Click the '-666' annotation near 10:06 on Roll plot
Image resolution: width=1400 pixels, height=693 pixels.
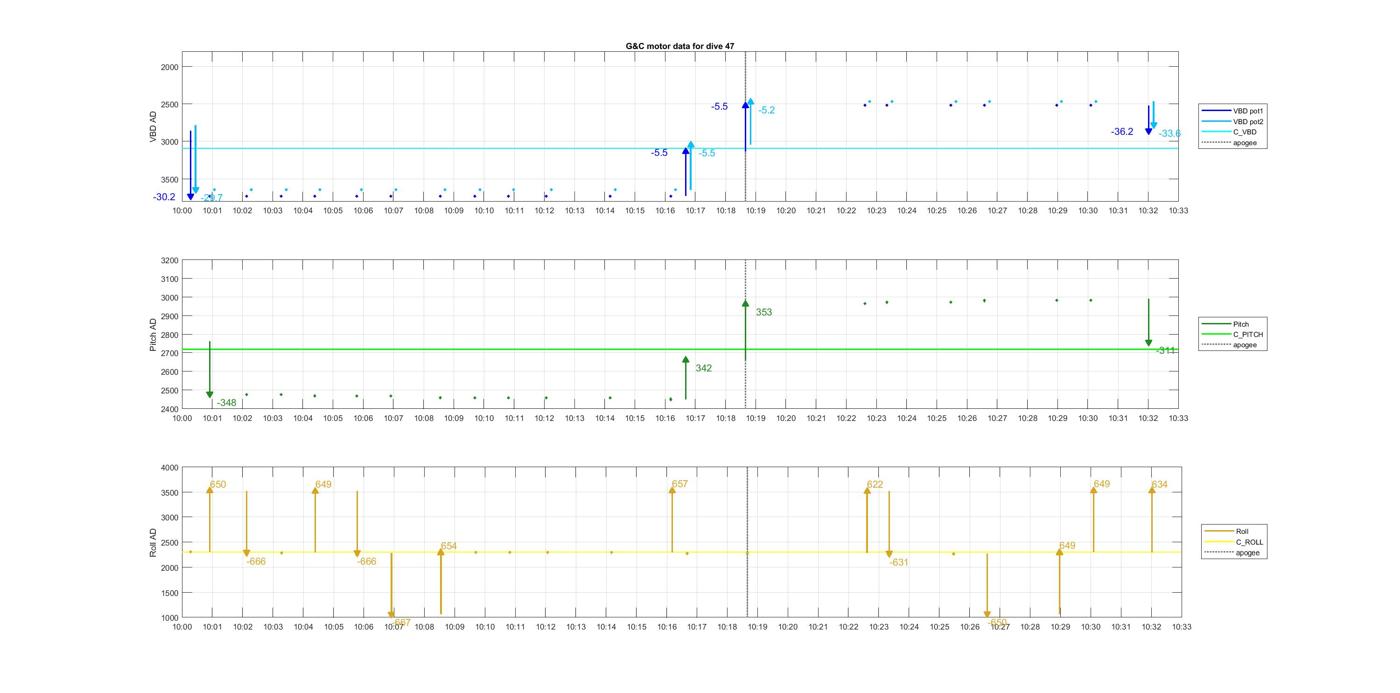pos(367,562)
